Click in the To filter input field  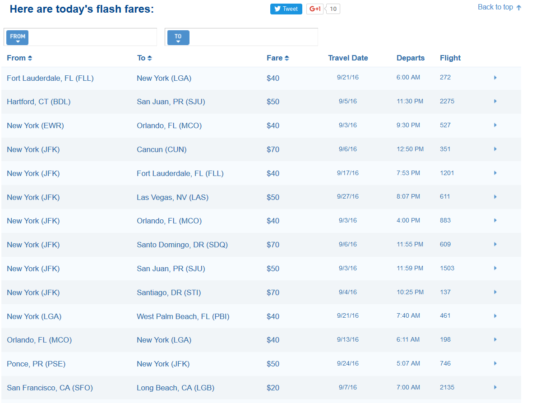(x=253, y=37)
